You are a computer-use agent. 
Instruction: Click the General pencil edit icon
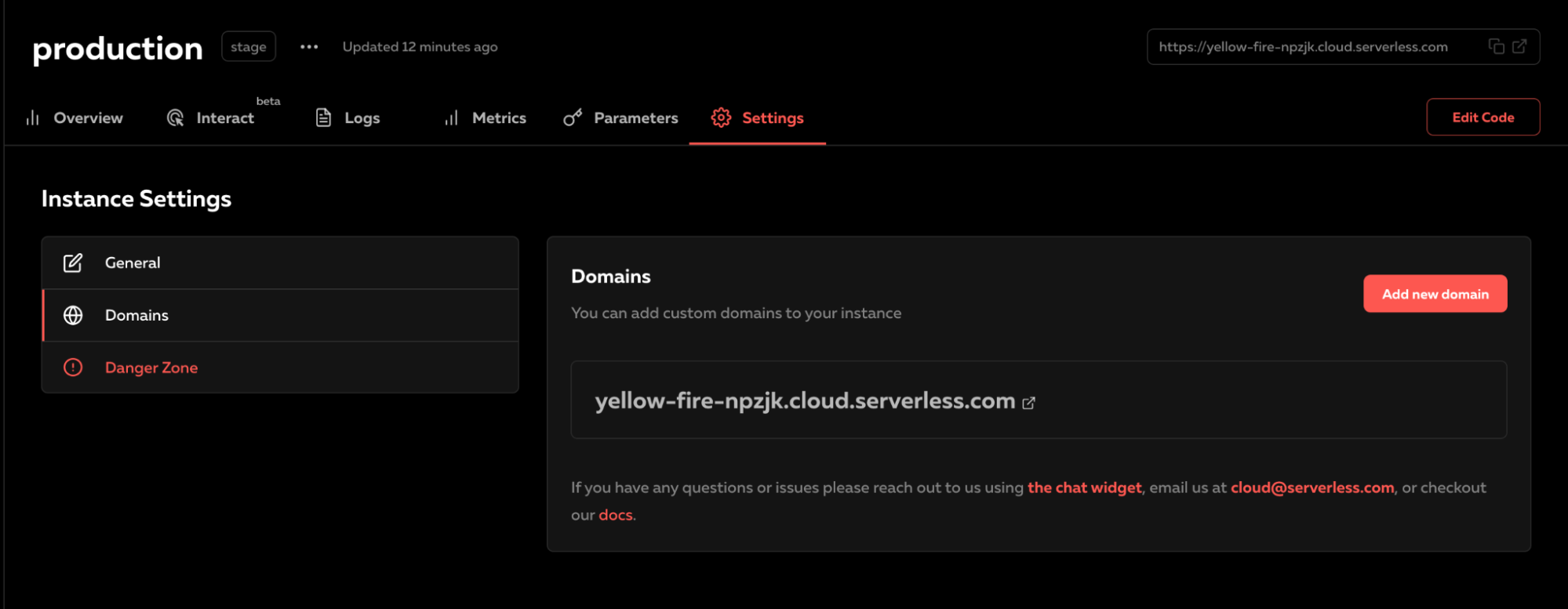tap(73, 263)
